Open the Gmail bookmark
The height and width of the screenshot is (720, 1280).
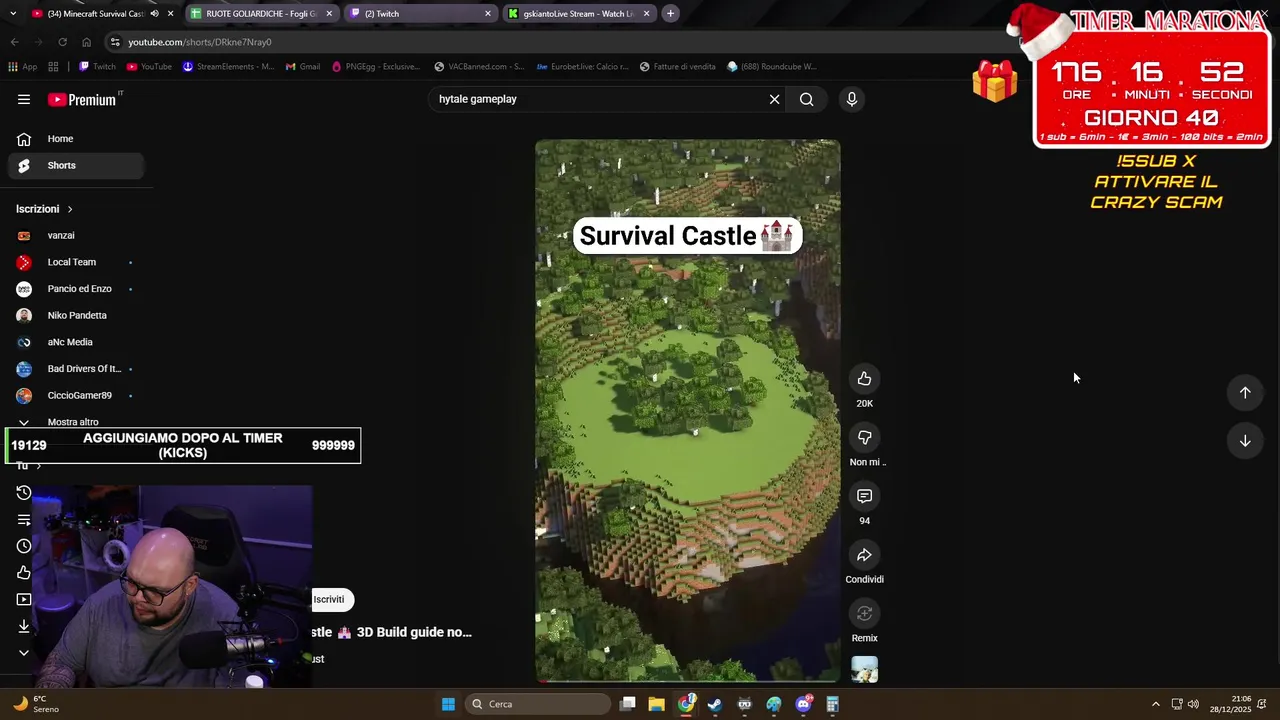(303, 67)
